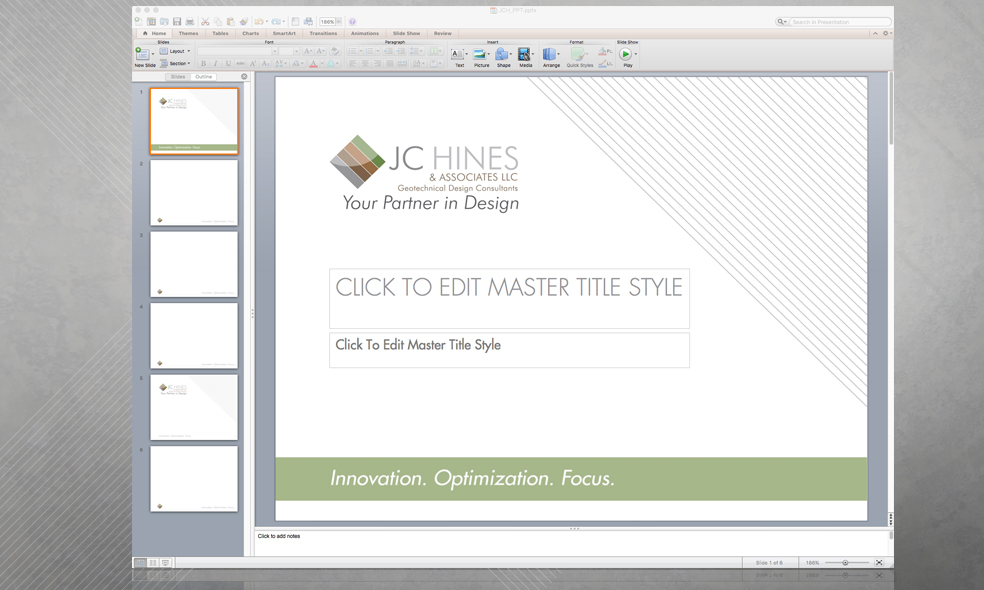Click the fit slide to window button
The width and height of the screenshot is (984, 590).
pyautogui.click(x=879, y=562)
